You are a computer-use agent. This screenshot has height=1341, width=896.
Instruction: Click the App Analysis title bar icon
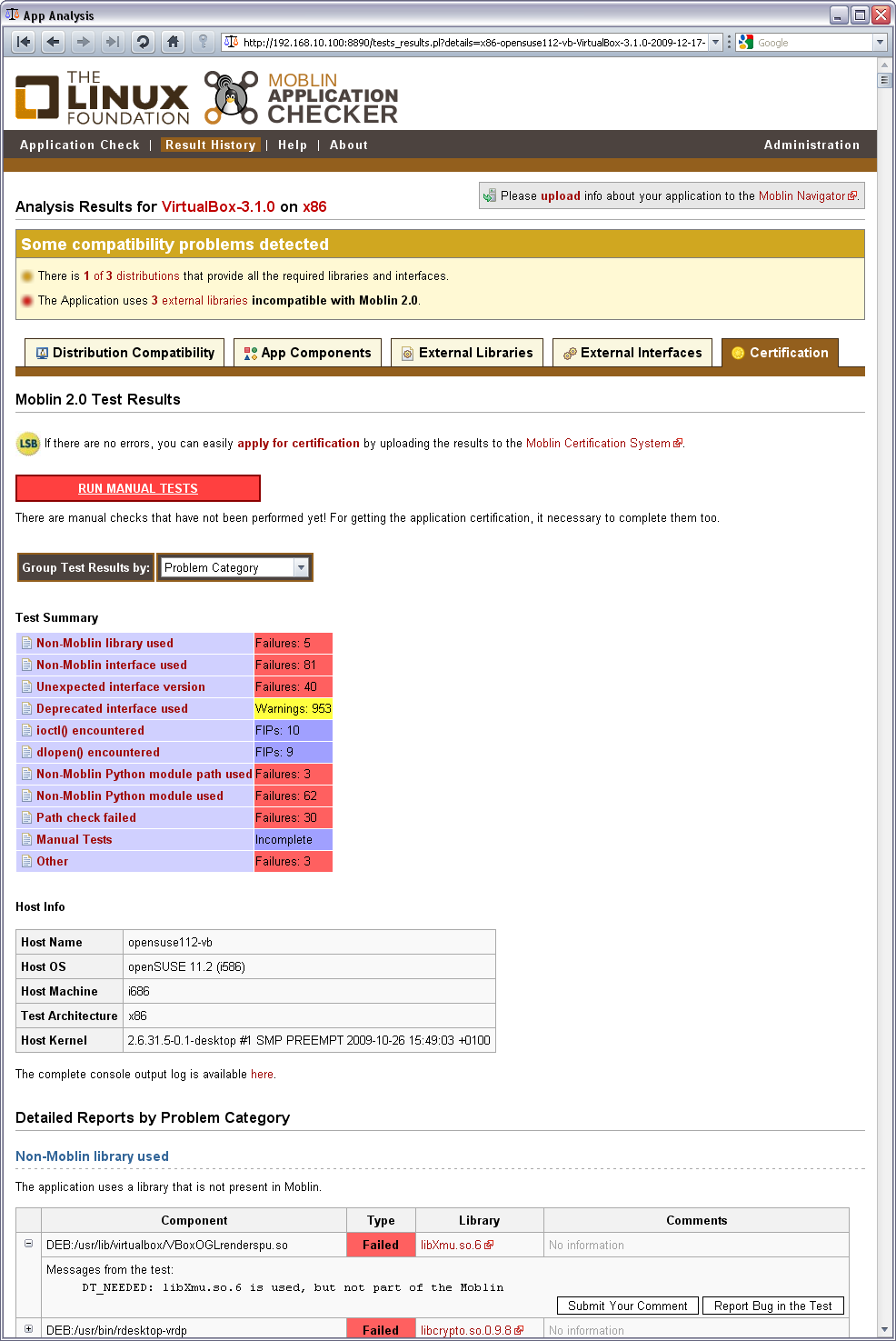(12, 15)
